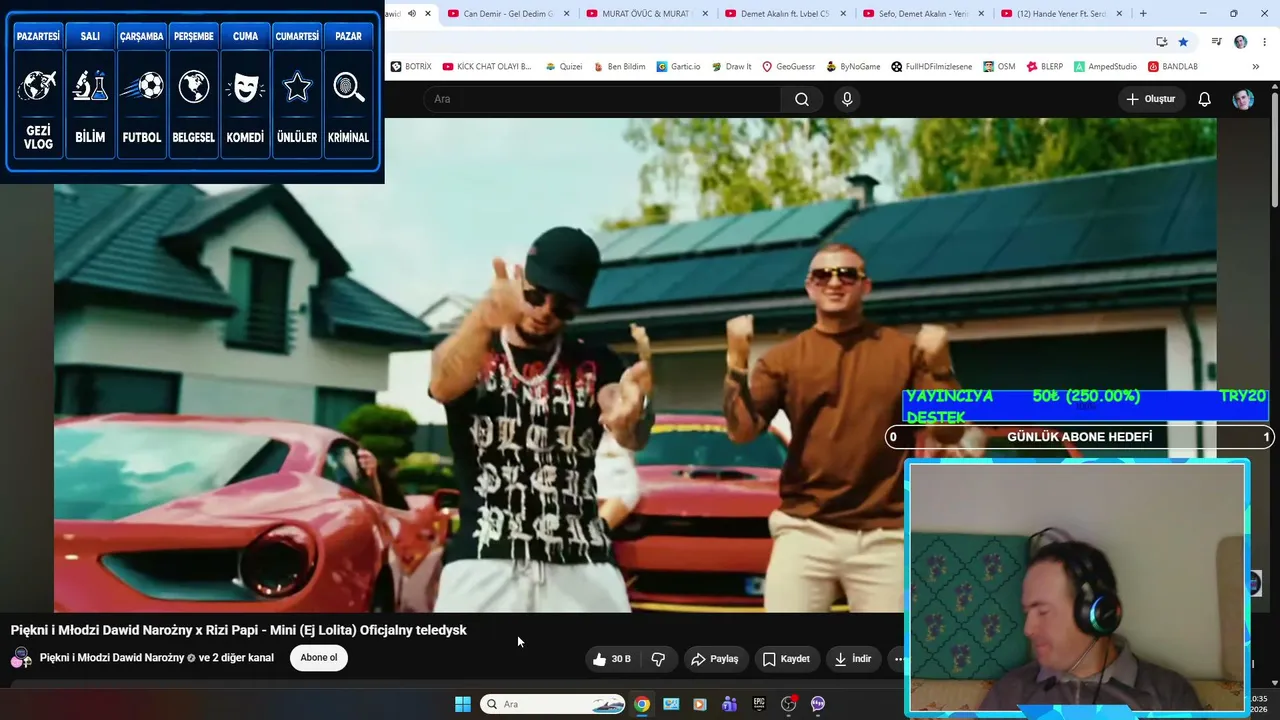This screenshot has height=720, width=1280.
Task: Dislike the video with thumbs down
Action: (658, 659)
